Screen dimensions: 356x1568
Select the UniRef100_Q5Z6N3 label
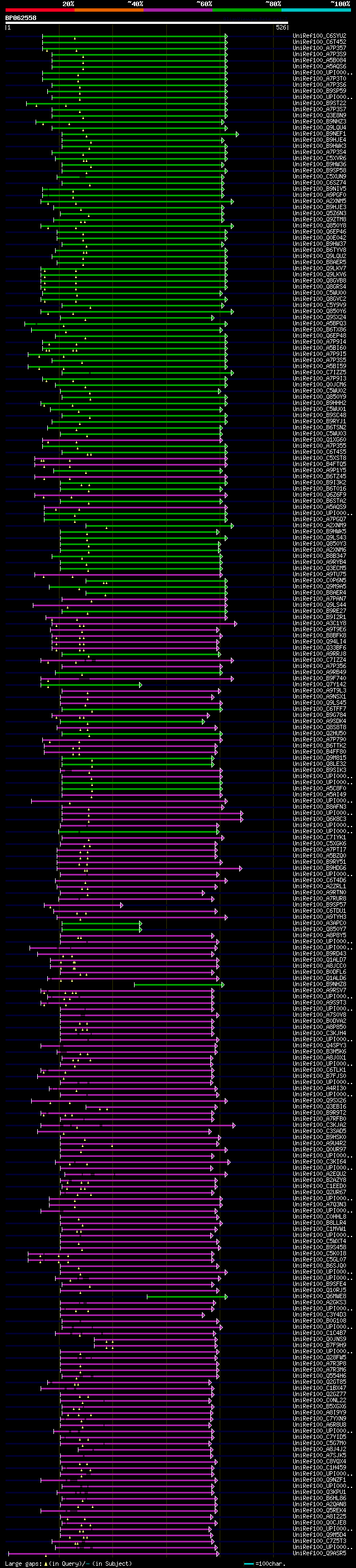point(319,214)
